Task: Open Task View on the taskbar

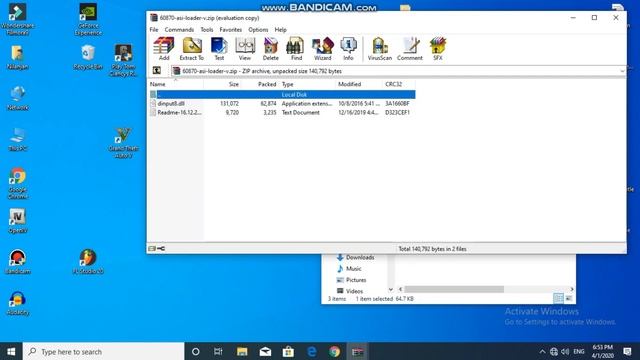Action: coord(218,351)
